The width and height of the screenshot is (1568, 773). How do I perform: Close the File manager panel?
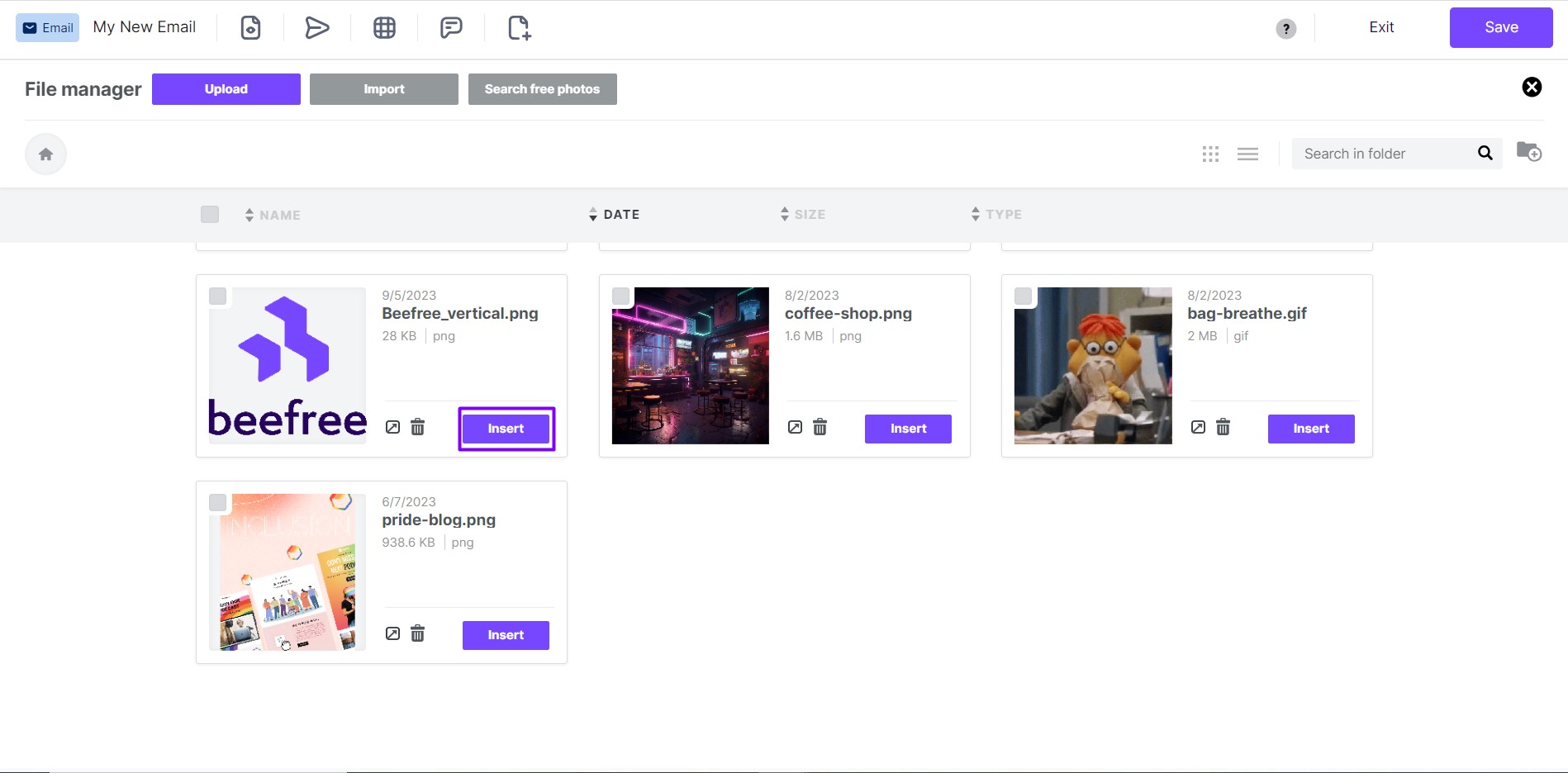pos(1532,87)
